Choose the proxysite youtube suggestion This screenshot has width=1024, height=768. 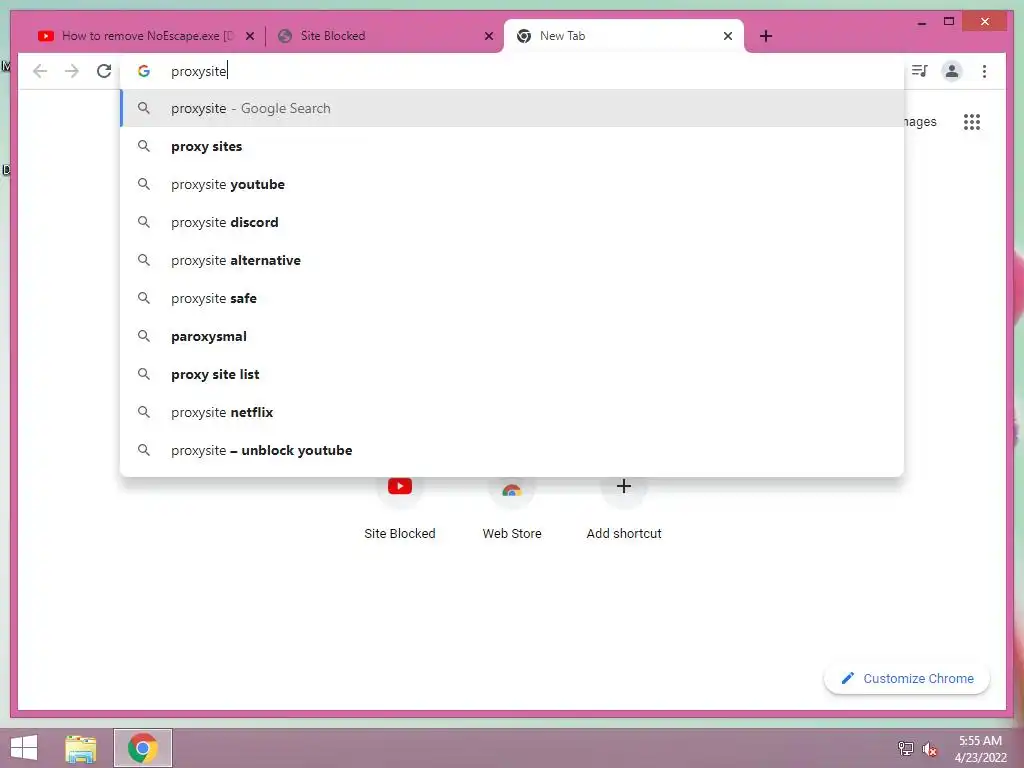513,184
